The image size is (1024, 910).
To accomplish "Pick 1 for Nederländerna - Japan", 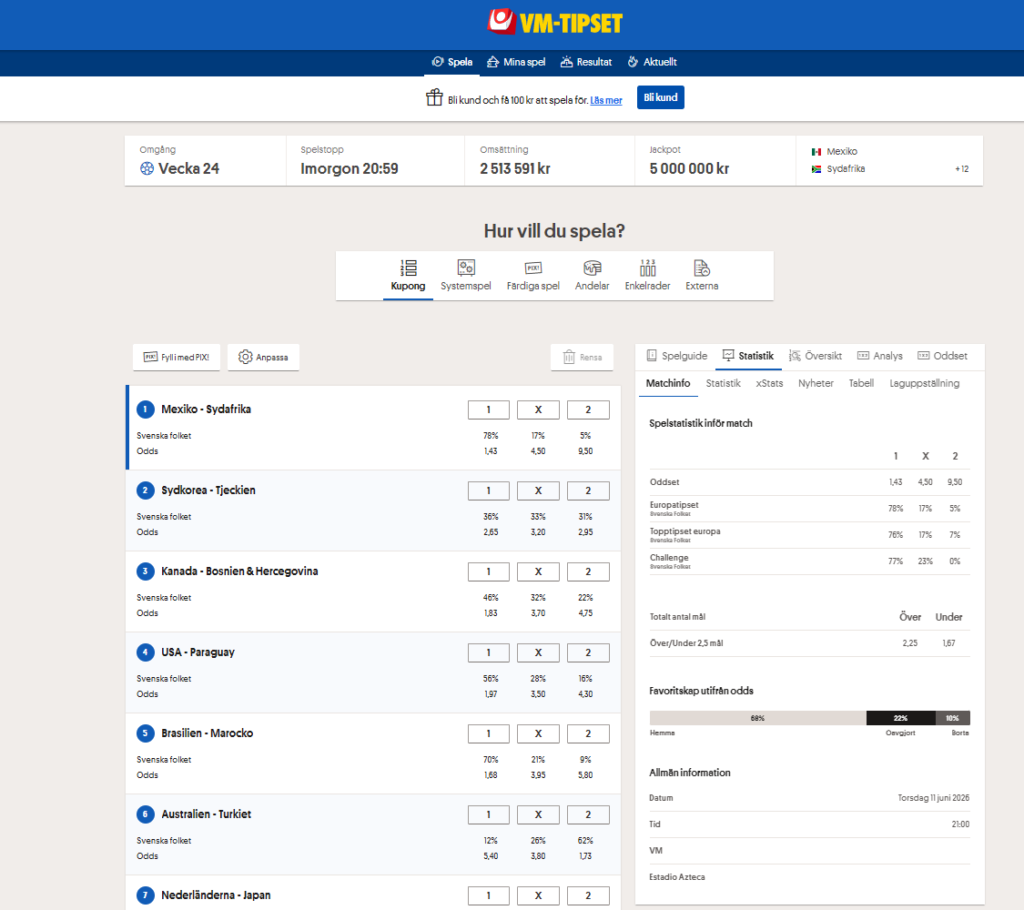I will tap(488, 896).
